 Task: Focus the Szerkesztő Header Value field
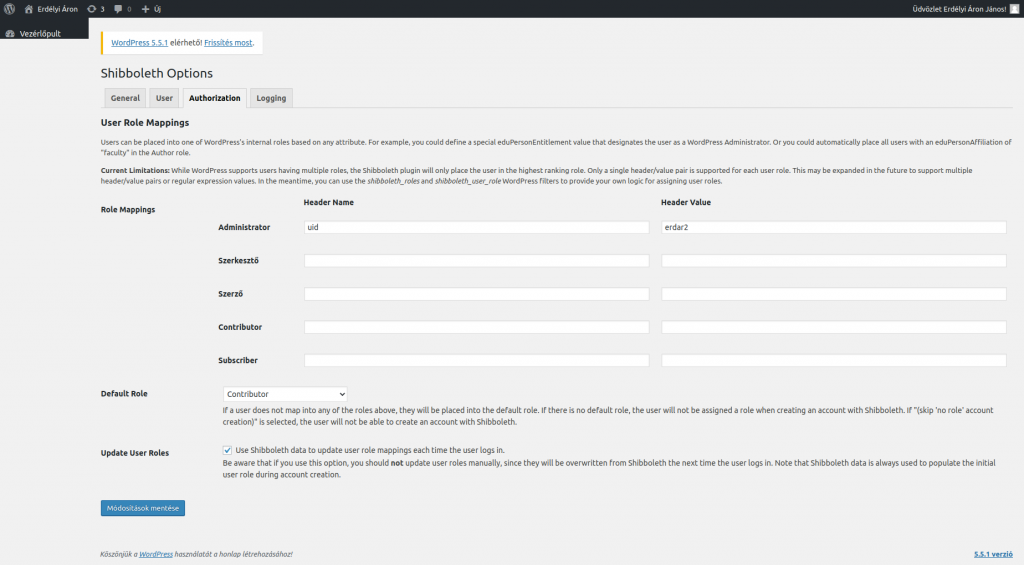[x=834, y=261]
